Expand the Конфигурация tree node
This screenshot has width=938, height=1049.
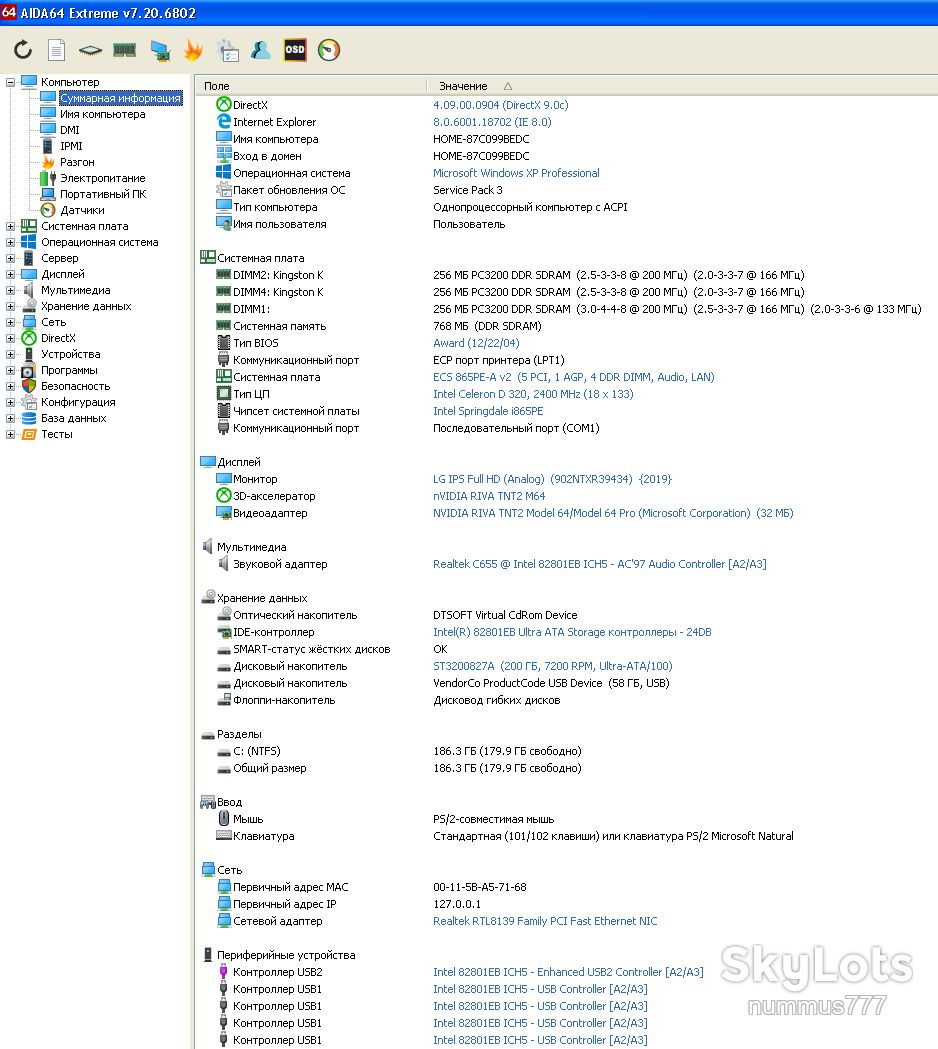pos(10,402)
